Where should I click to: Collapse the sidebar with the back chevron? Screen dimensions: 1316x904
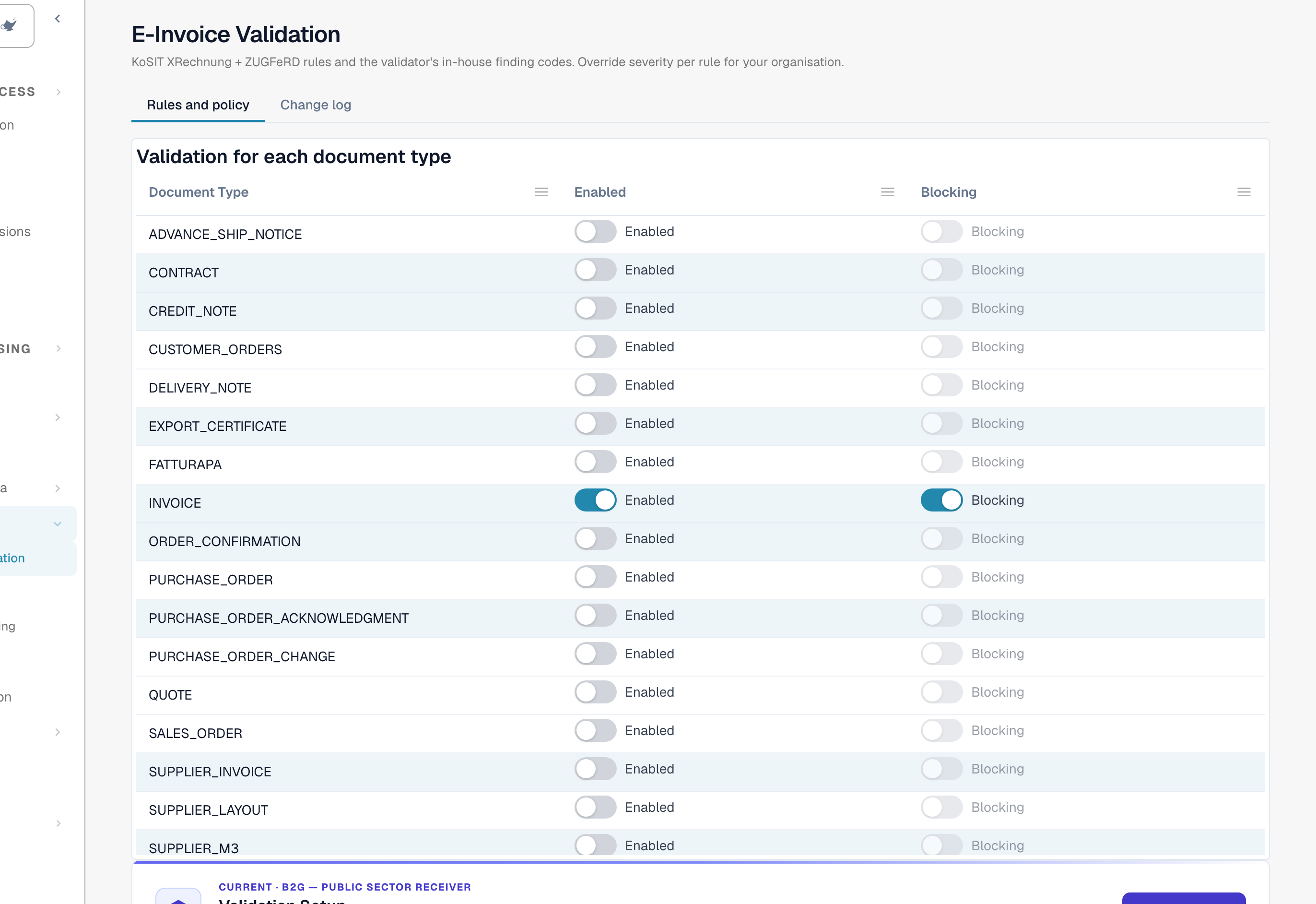pyautogui.click(x=58, y=19)
